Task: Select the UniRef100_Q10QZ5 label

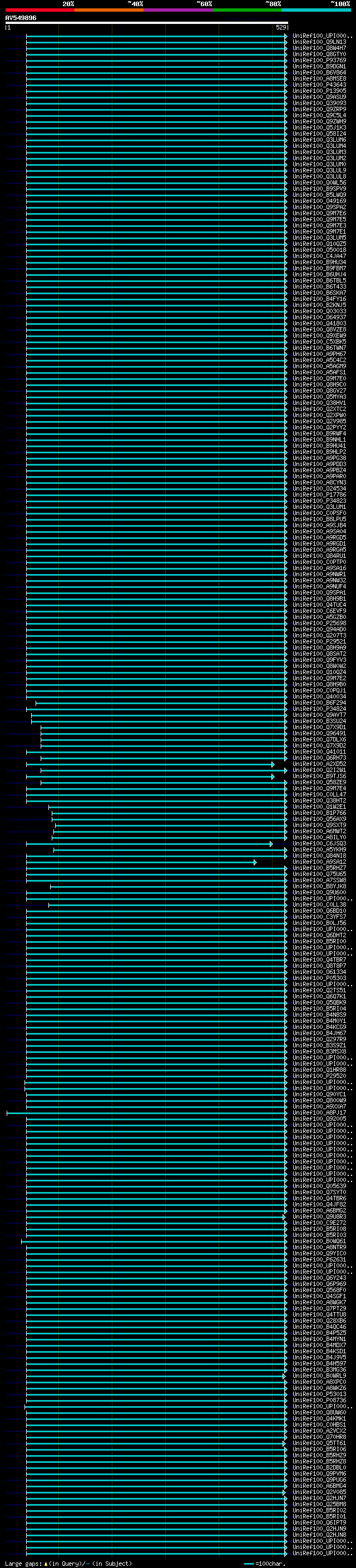Action: (319, 244)
